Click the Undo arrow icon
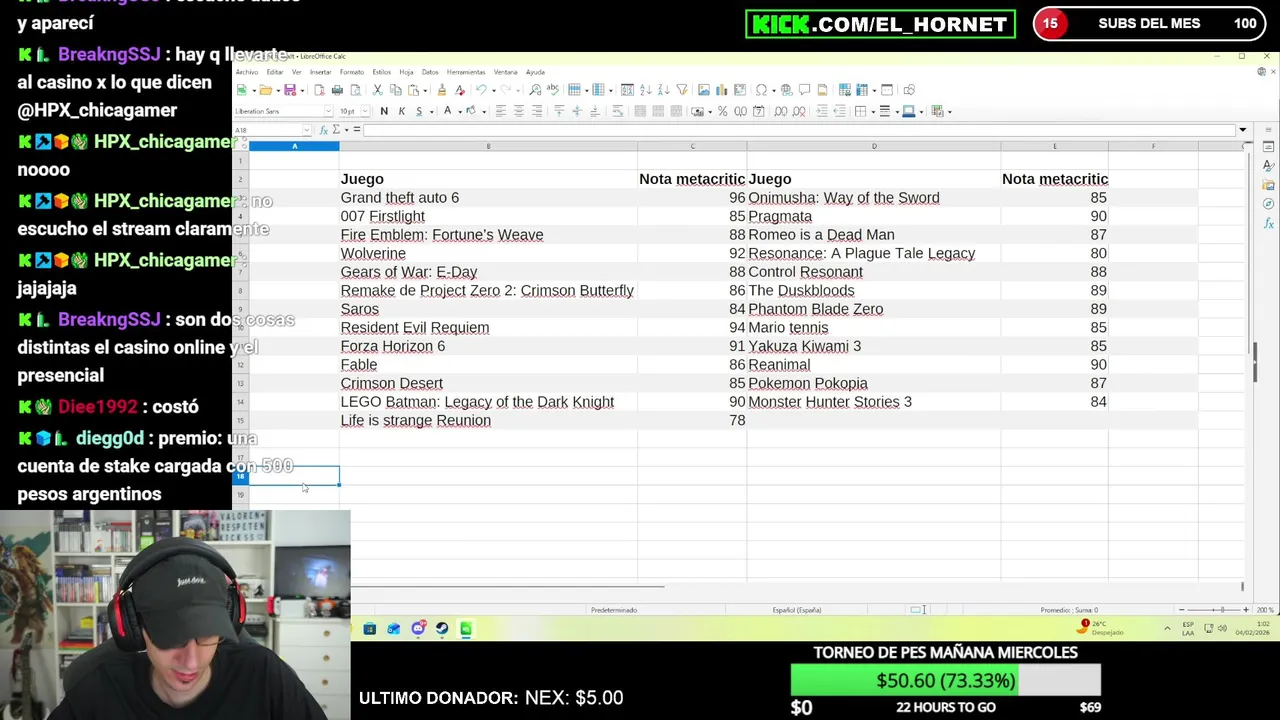The width and height of the screenshot is (1280, 720). pos(480,90)
